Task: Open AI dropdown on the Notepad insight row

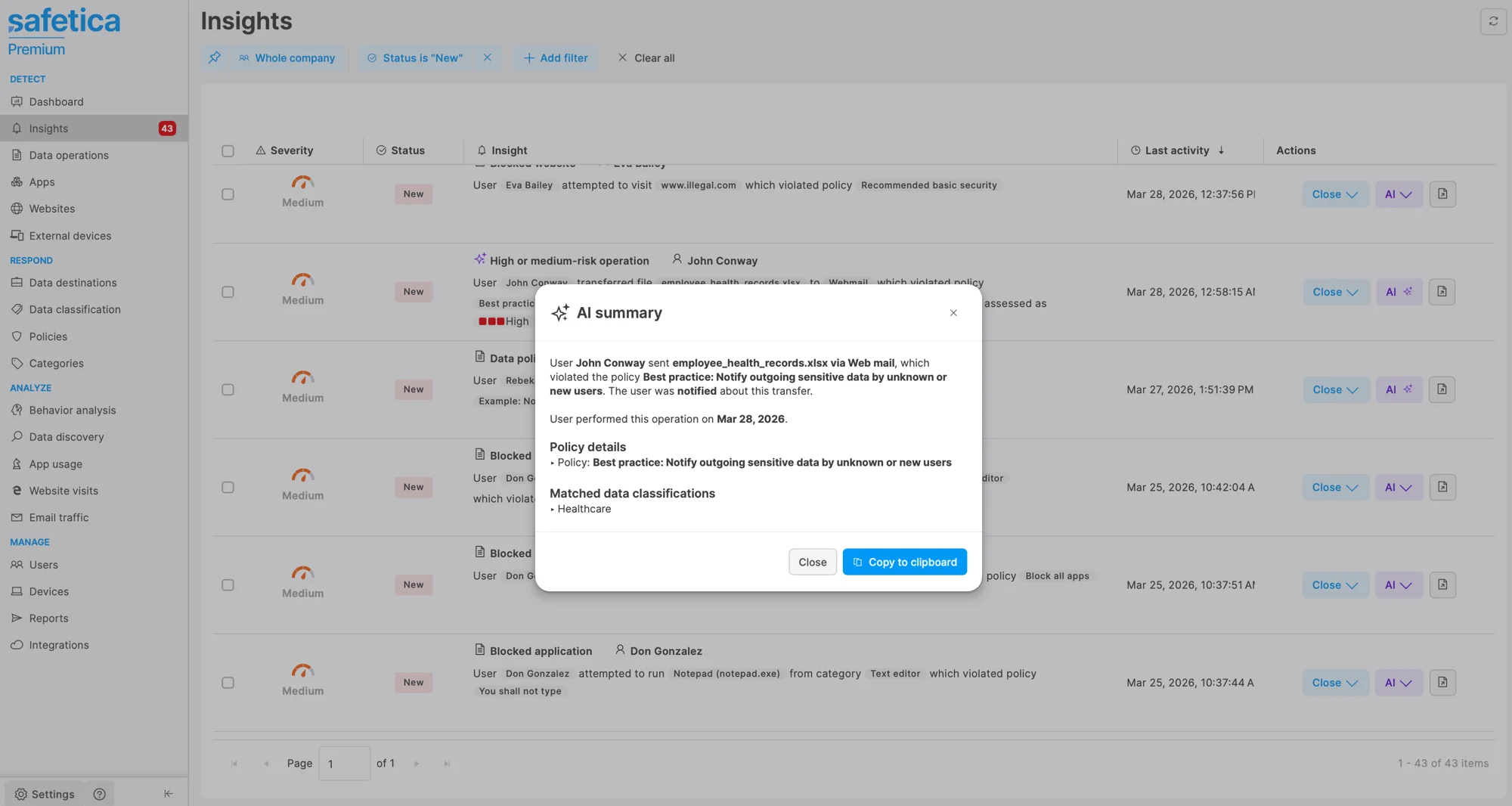Action: pos(1398,683)
